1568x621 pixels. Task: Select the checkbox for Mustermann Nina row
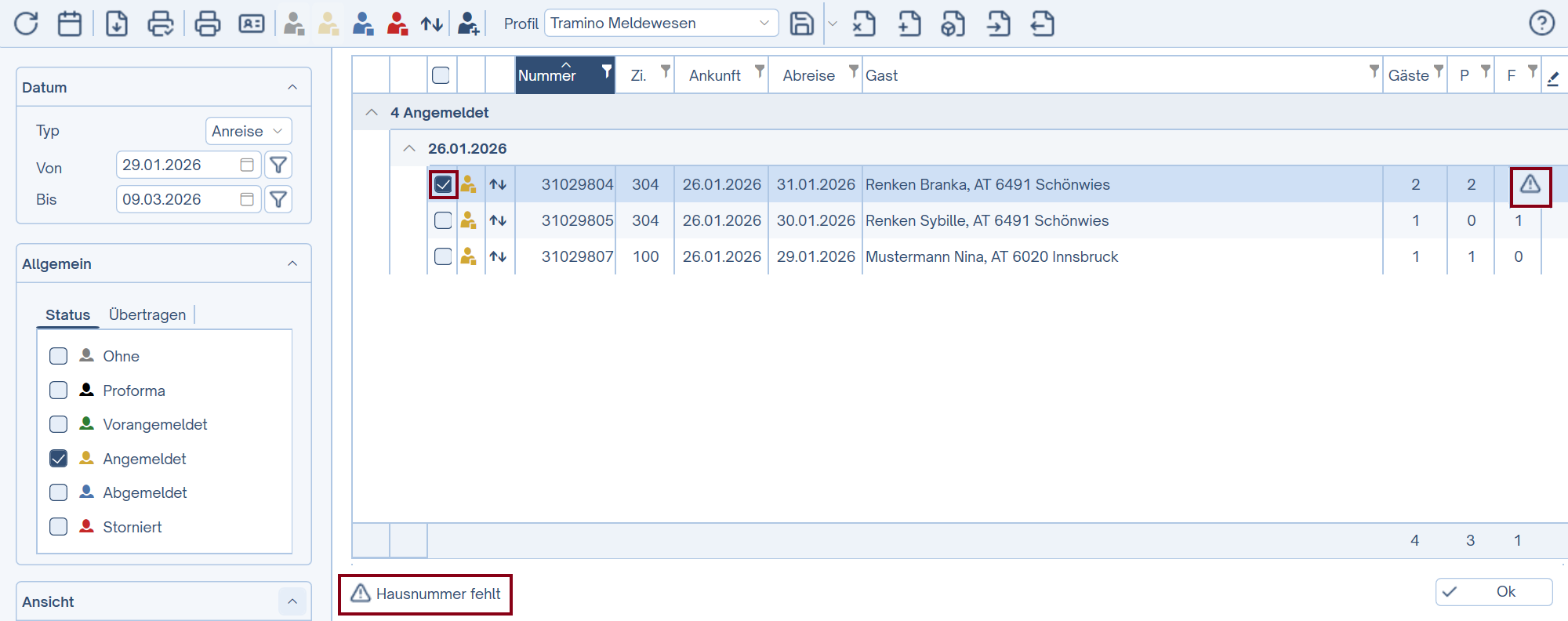443,256
